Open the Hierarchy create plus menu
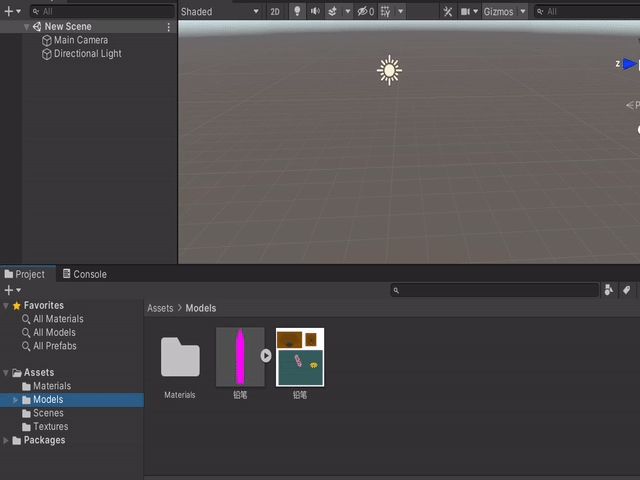Screen dimensions: 640x480 coord(12,11)
